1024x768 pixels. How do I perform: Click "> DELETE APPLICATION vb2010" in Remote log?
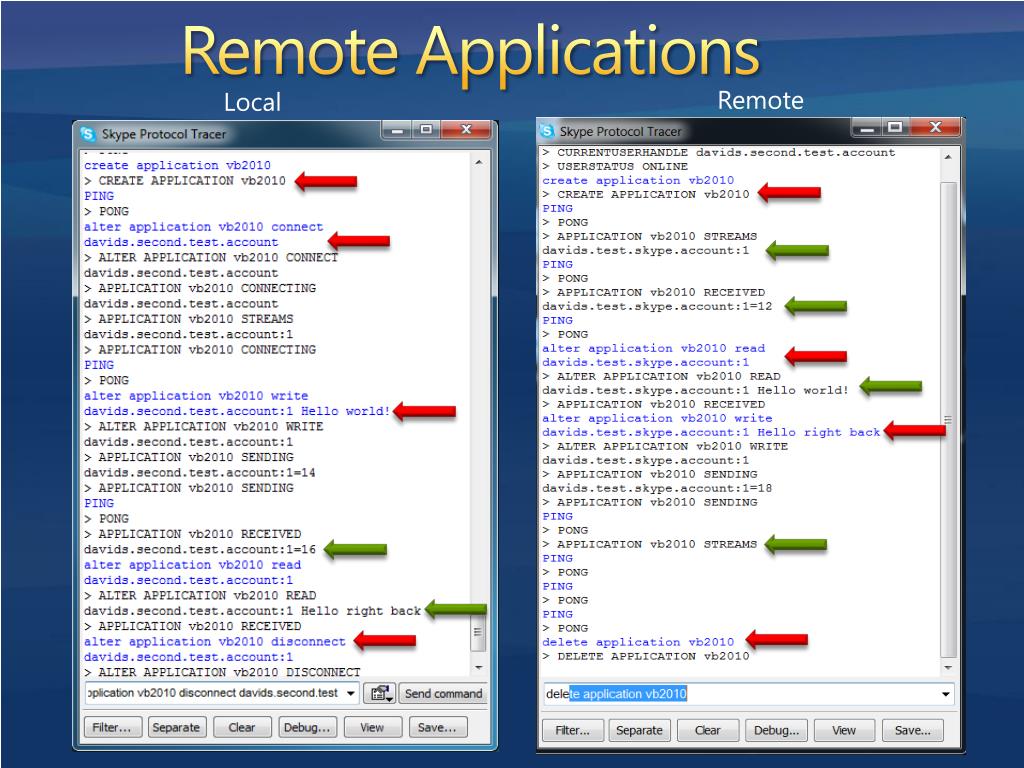pyautogui.click(x=646, y=656)
